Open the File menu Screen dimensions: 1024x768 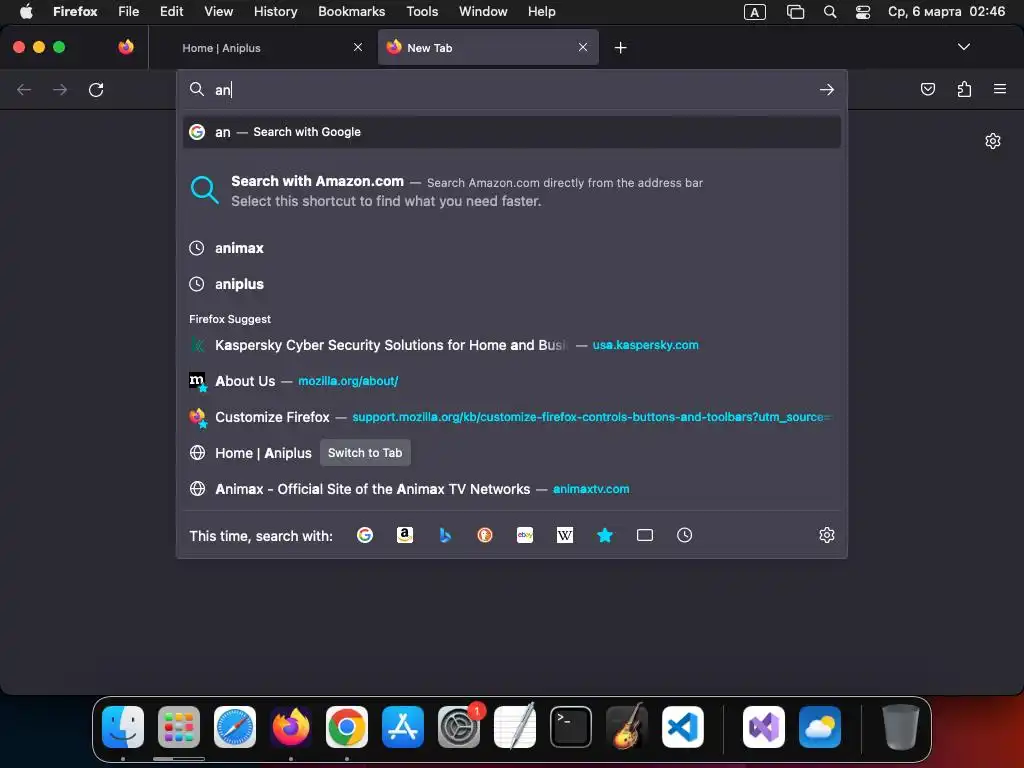coord(129,11)
